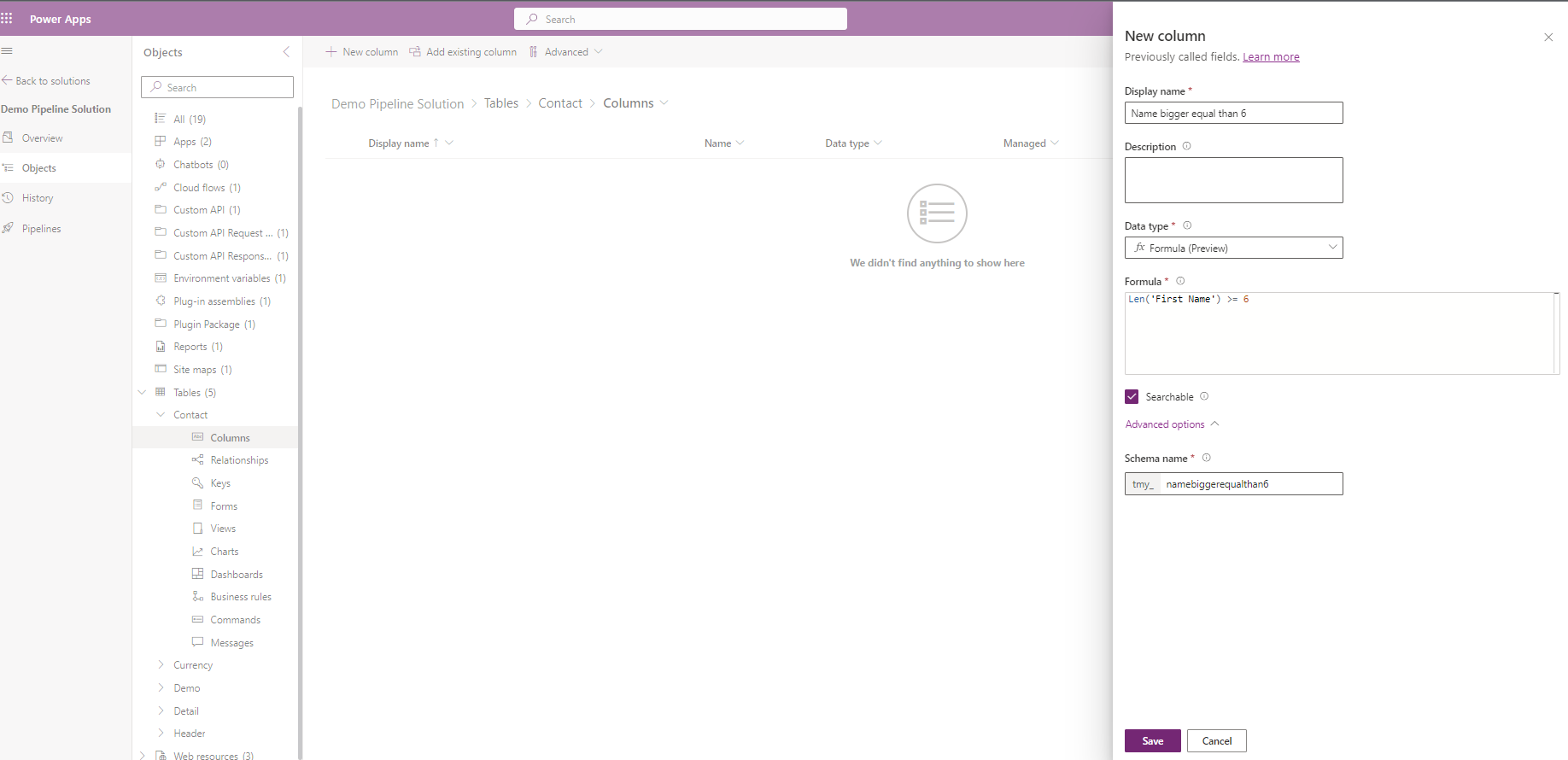The width and height of the screenshot is (1568, 760).
Task: Save the new column
Action: pyautogui.click(x=1153, y=740)
